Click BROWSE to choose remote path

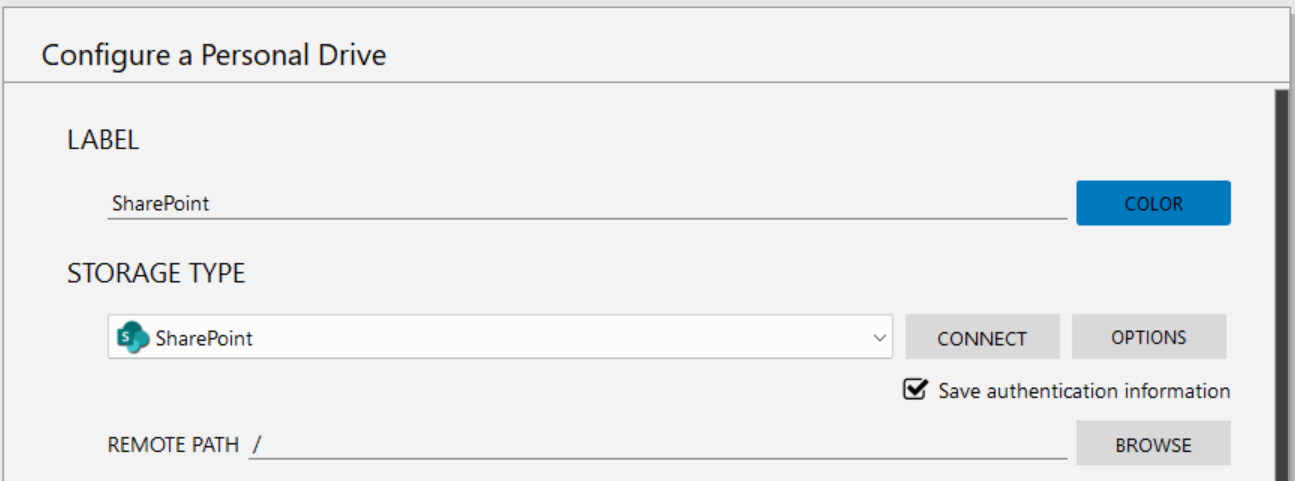click(1153, 445)
